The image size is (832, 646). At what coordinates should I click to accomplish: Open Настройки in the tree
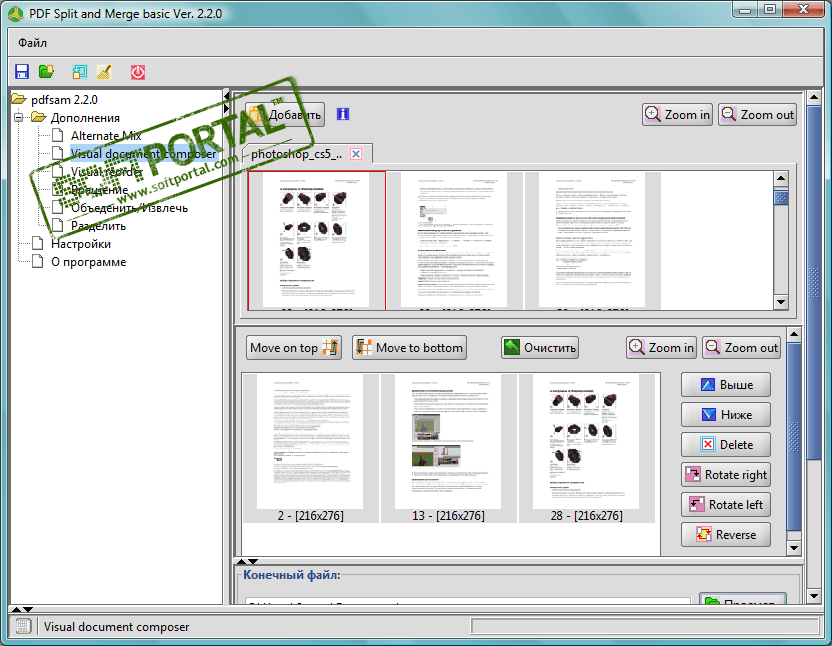pos(81,244)
